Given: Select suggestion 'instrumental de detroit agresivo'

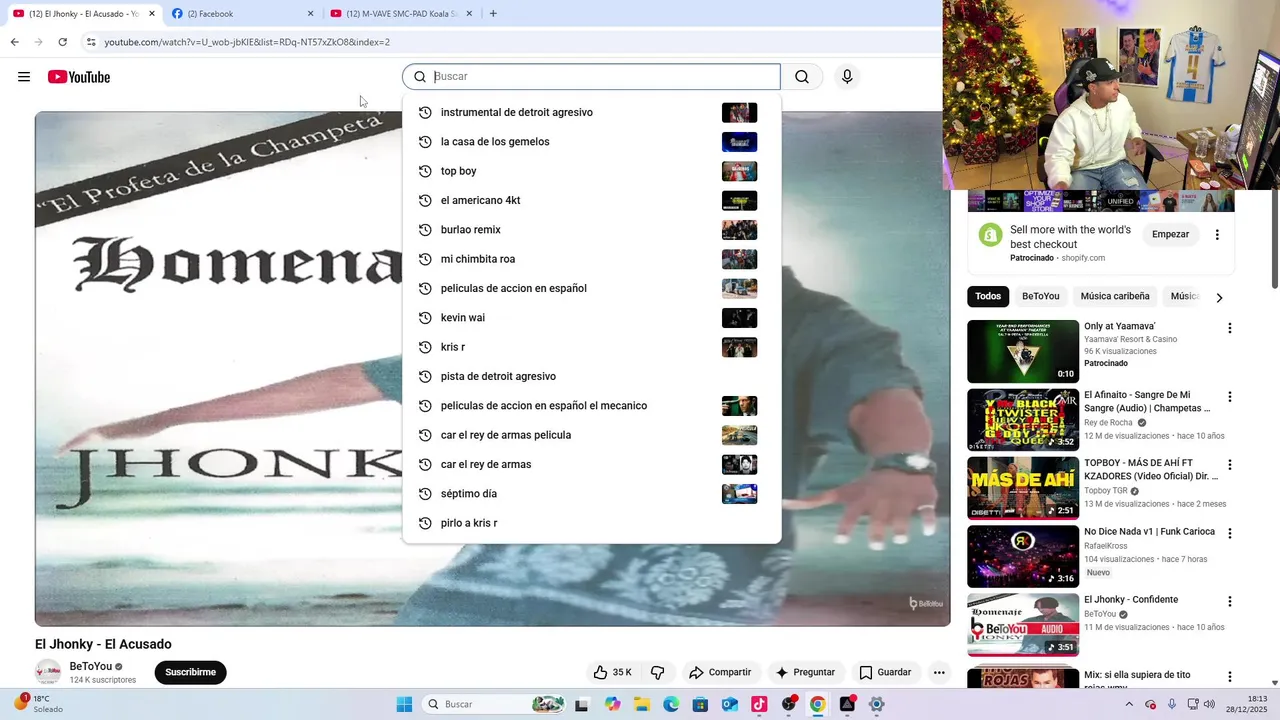Looking at the screenshot, I should (591, 112).
